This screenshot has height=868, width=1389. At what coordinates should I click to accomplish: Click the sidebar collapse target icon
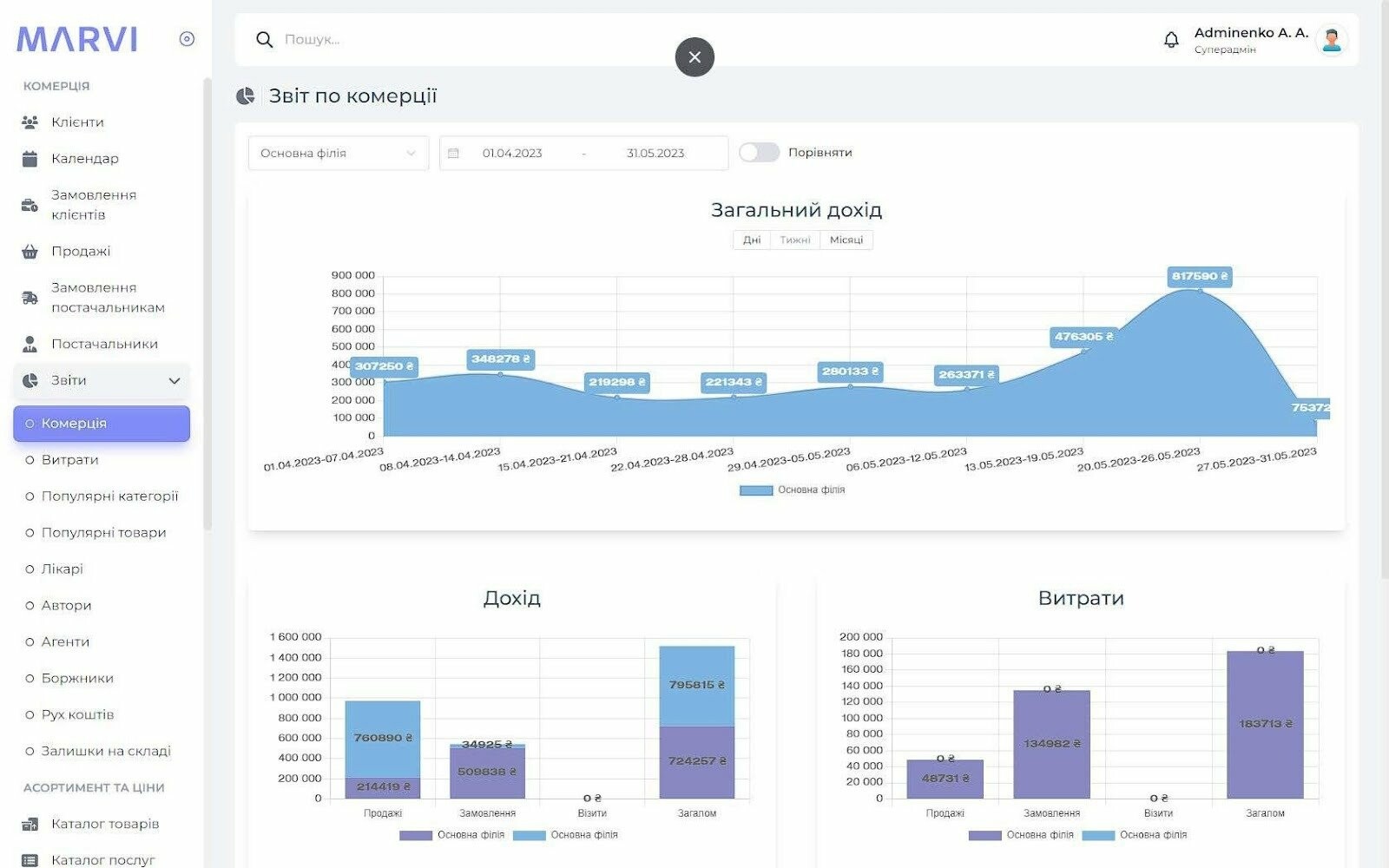(187, 39)
